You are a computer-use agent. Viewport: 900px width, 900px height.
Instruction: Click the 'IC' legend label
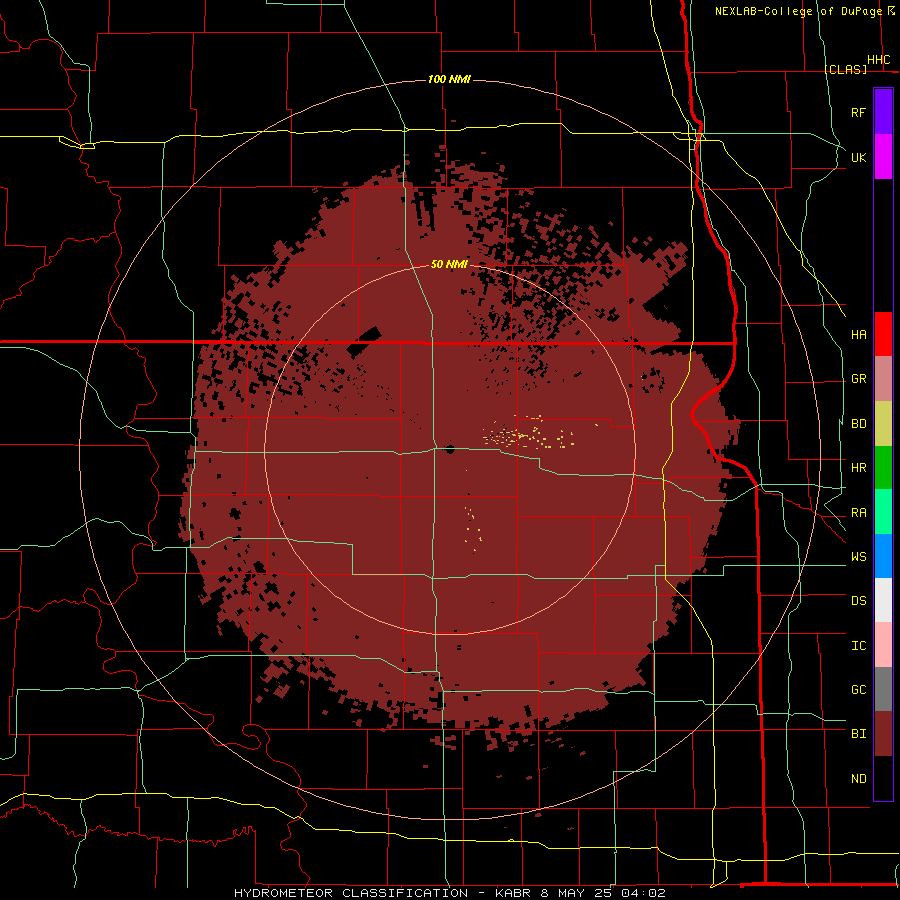[859, 646]
